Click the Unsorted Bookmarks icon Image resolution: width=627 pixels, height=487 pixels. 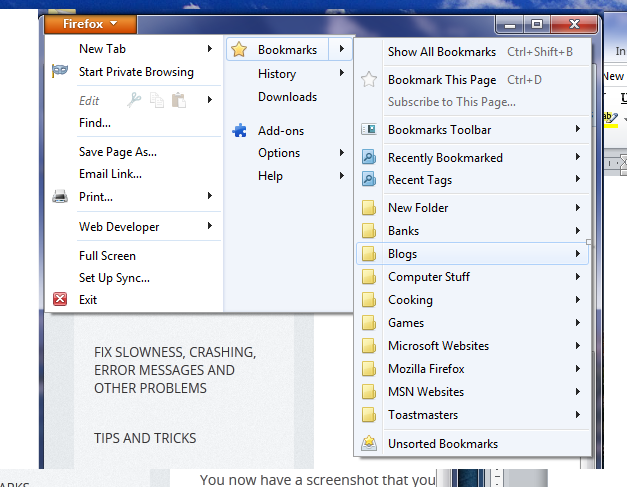[369, 443]
